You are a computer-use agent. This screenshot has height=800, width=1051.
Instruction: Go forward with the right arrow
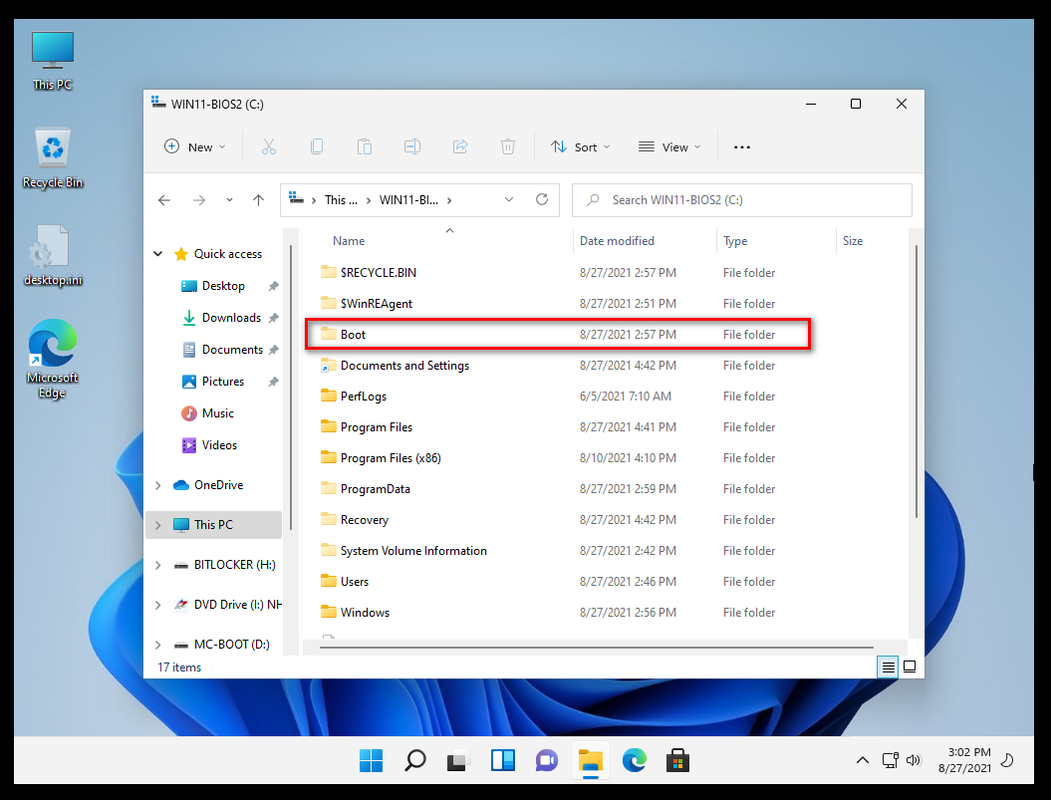click(199, 200)
